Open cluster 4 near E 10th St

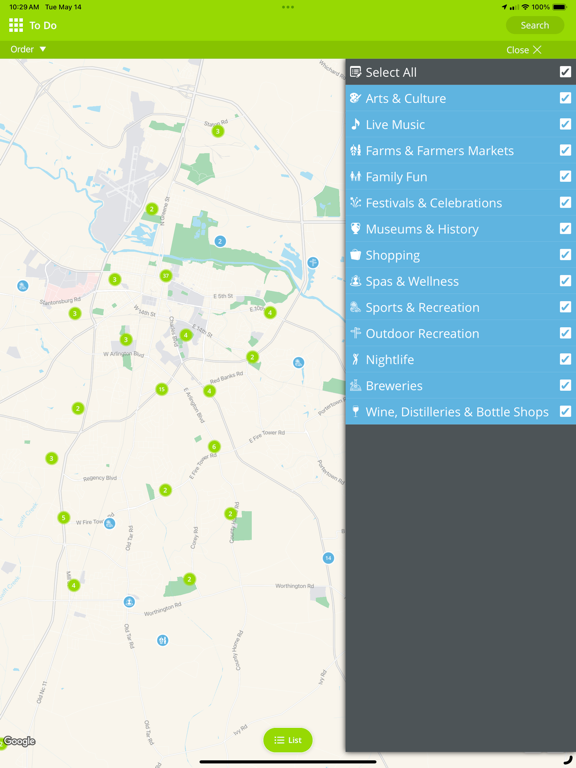coord(270,312)
